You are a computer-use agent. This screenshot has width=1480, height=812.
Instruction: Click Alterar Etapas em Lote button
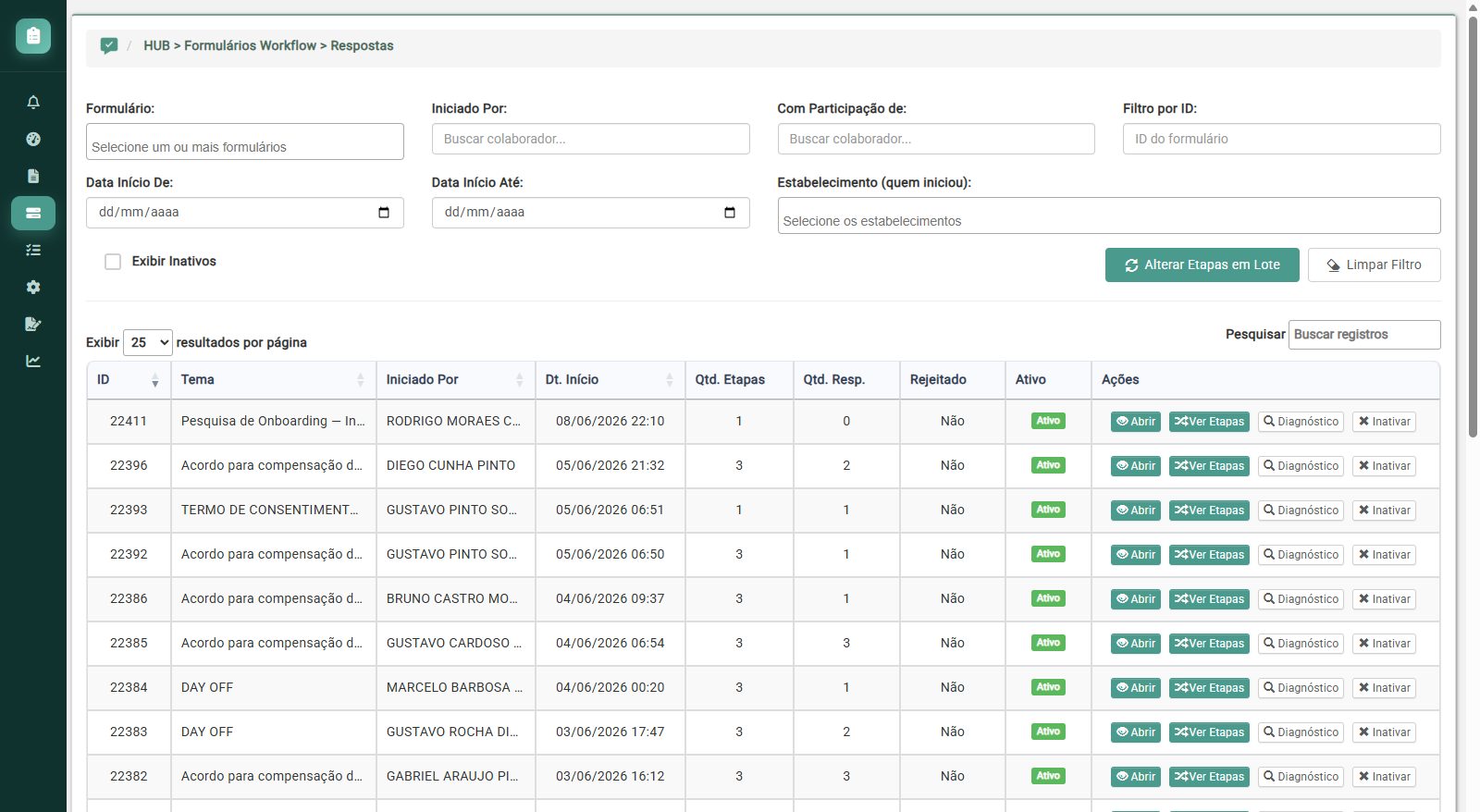tap(1202, 265)
